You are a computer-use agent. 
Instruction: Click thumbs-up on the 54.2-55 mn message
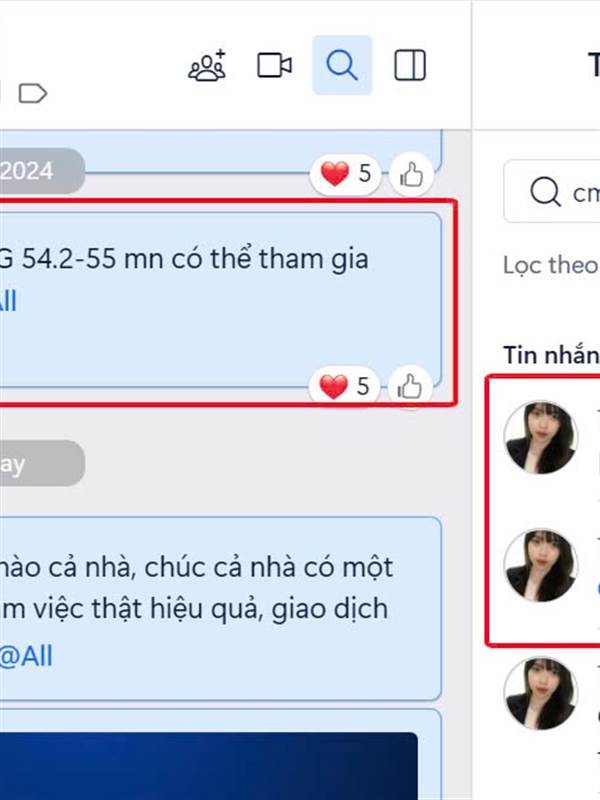pos(410,387)
